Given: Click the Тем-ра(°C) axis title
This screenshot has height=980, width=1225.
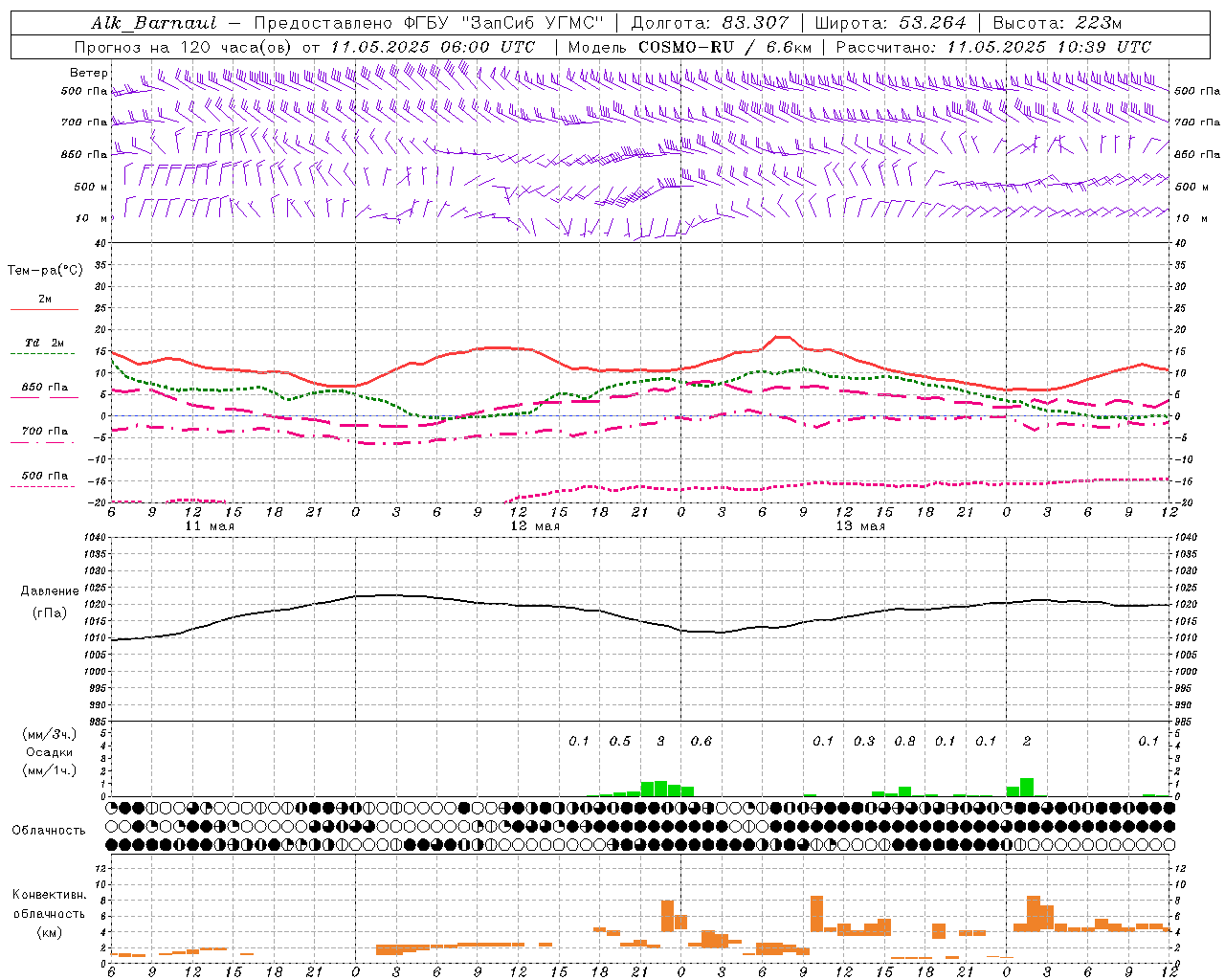Looking at the screenshot, I should pos(45,271).
